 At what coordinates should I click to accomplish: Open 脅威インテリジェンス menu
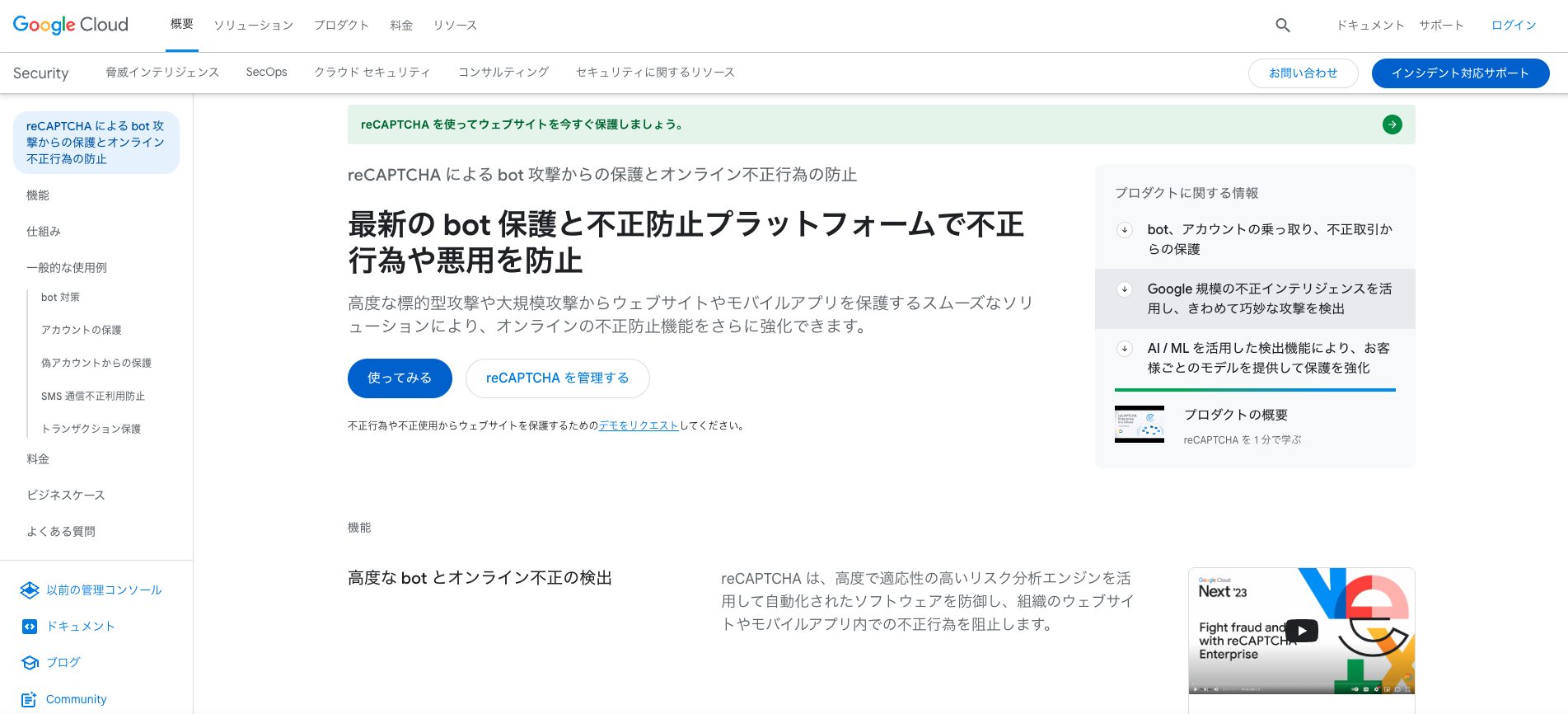click(162, 73)
